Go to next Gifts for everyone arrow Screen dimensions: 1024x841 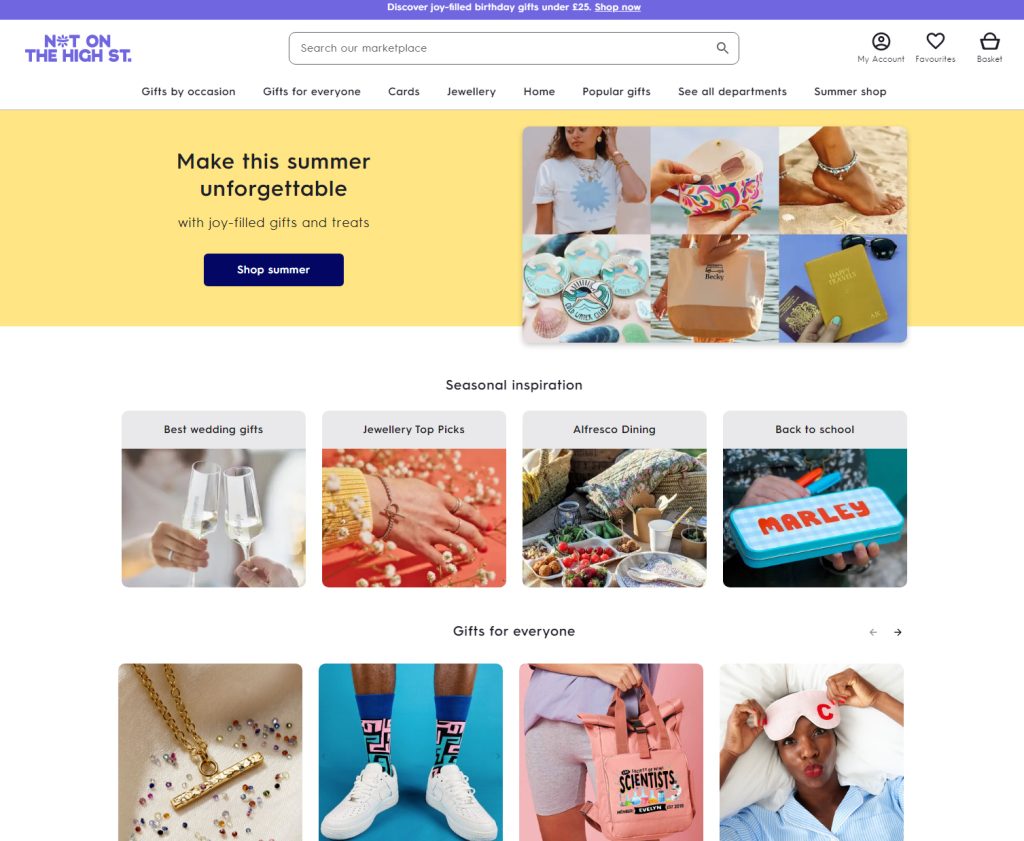pyautogui.click(x=898, y=632)
